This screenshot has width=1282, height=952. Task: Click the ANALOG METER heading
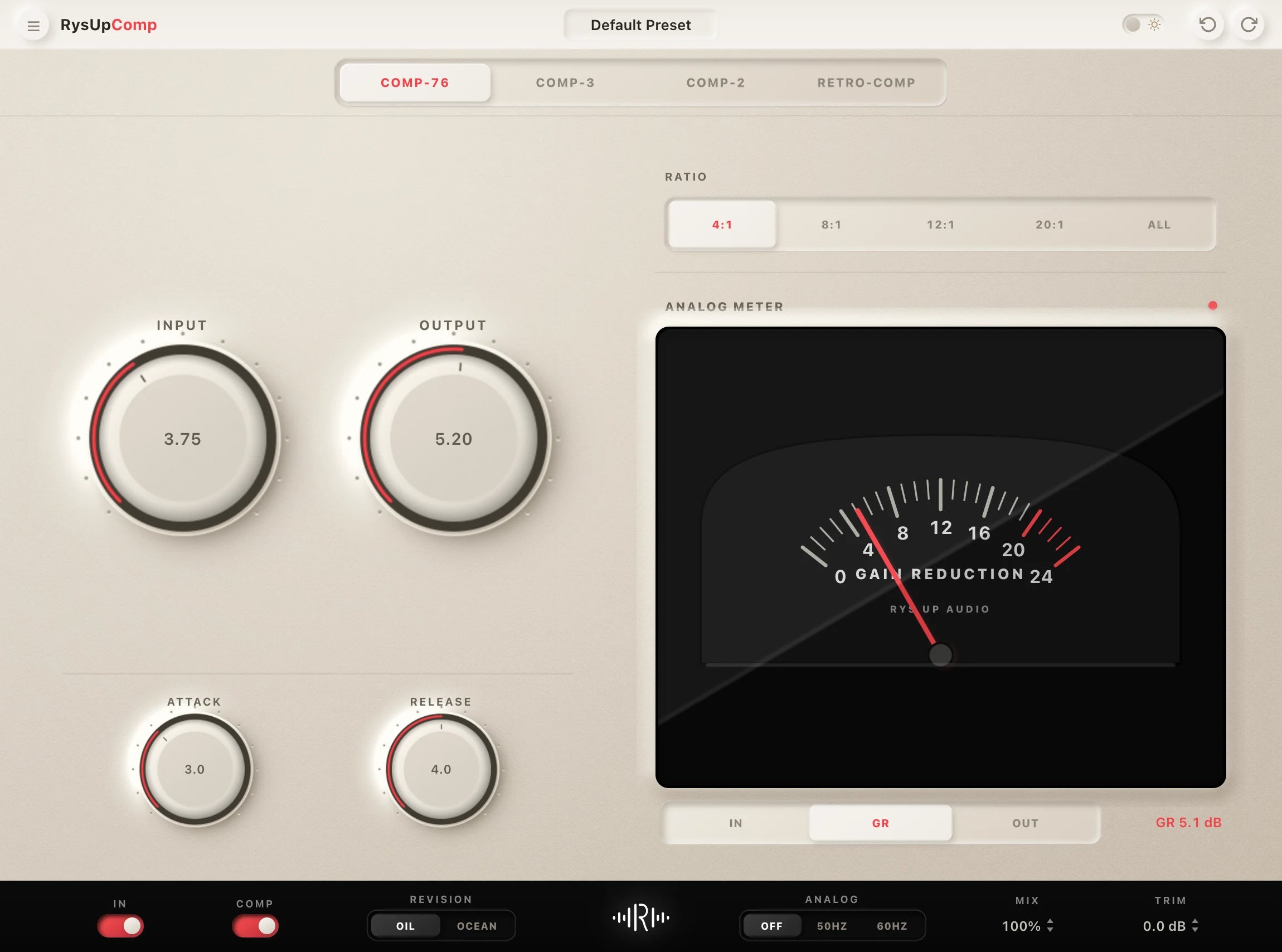[x=724, y=307]
